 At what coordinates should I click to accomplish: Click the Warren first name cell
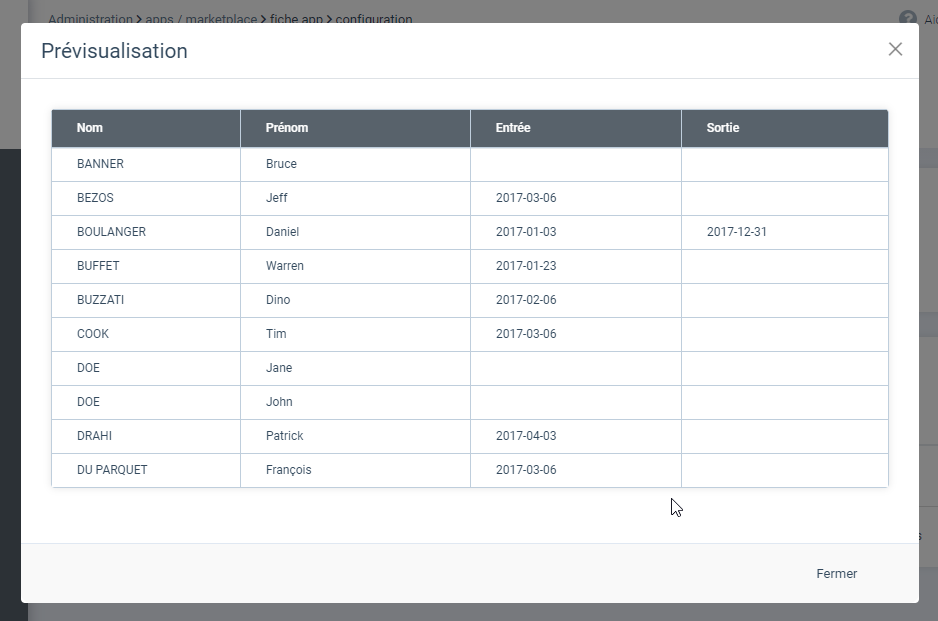pos(285,266)
